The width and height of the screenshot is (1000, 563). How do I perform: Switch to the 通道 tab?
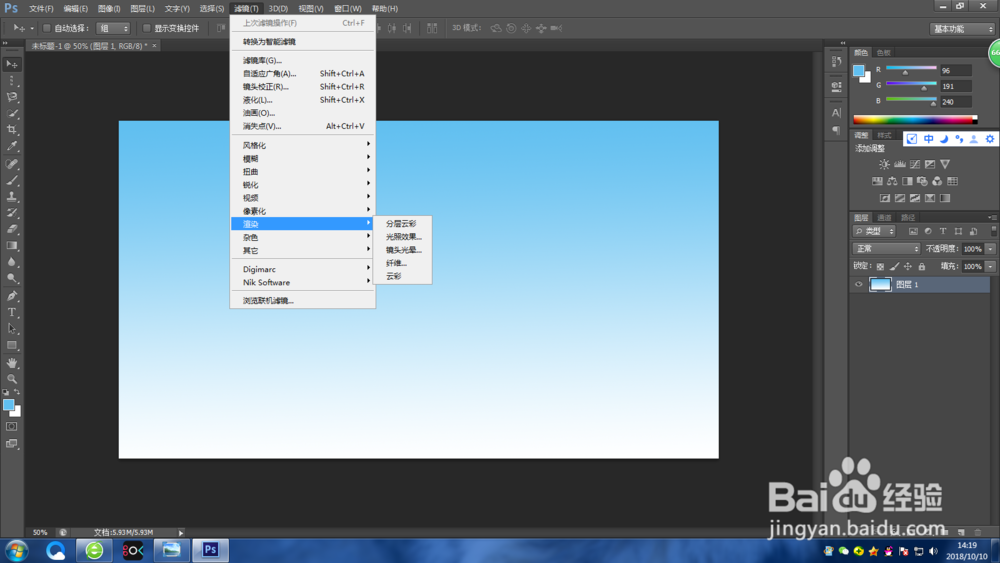pyautogui.click(x=884, y=217)
